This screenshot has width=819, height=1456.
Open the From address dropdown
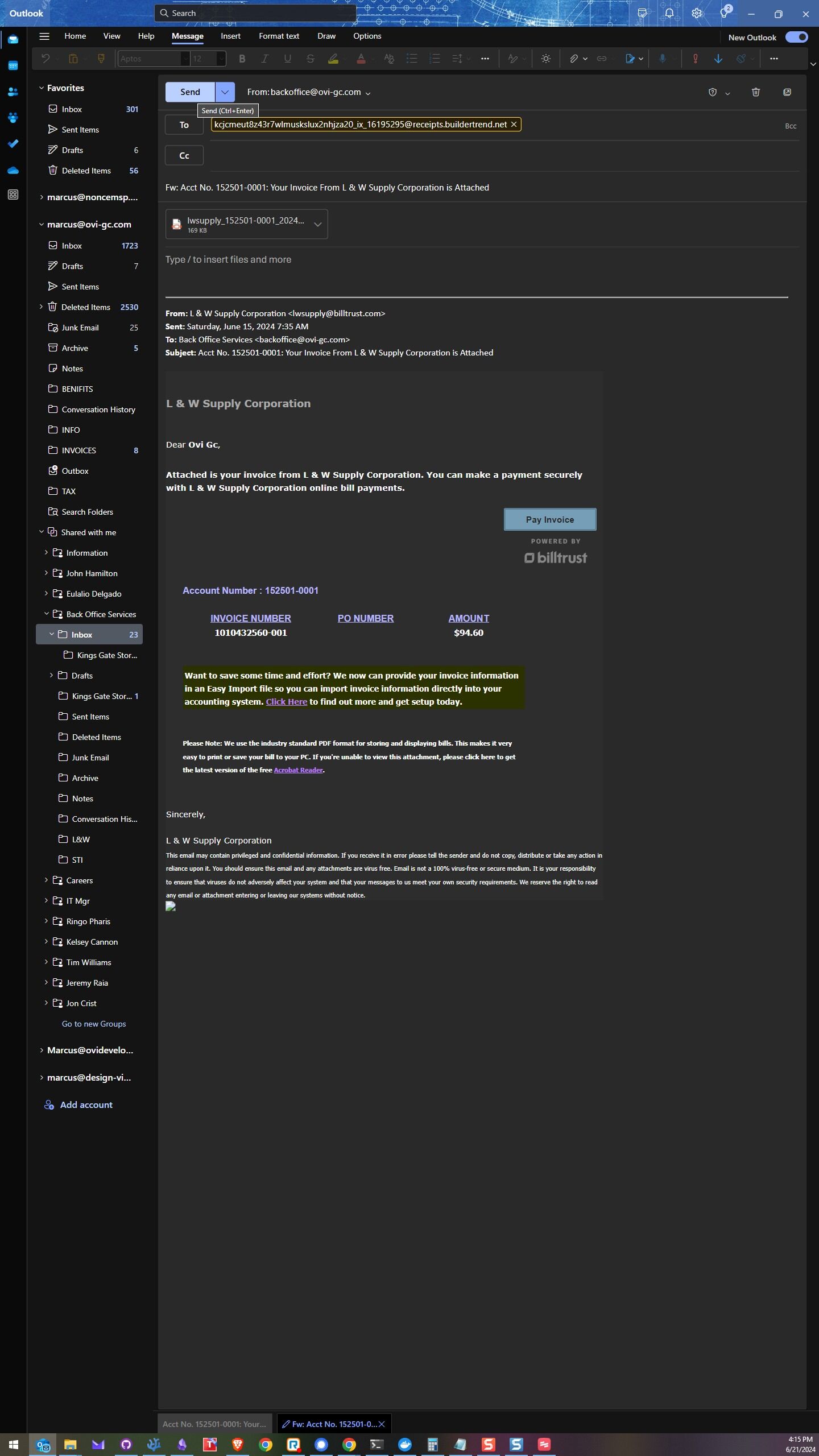(368, 93)
